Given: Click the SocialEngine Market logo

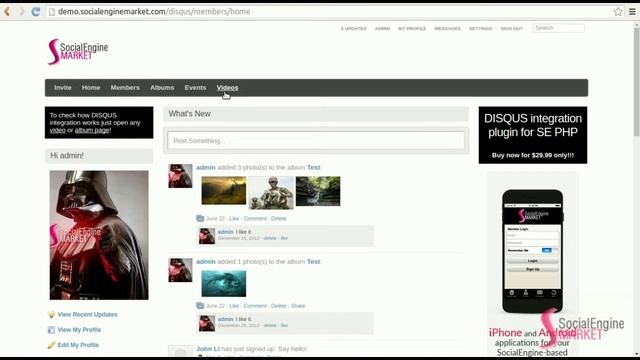Looking at the screenshot, I should [78, 51].
